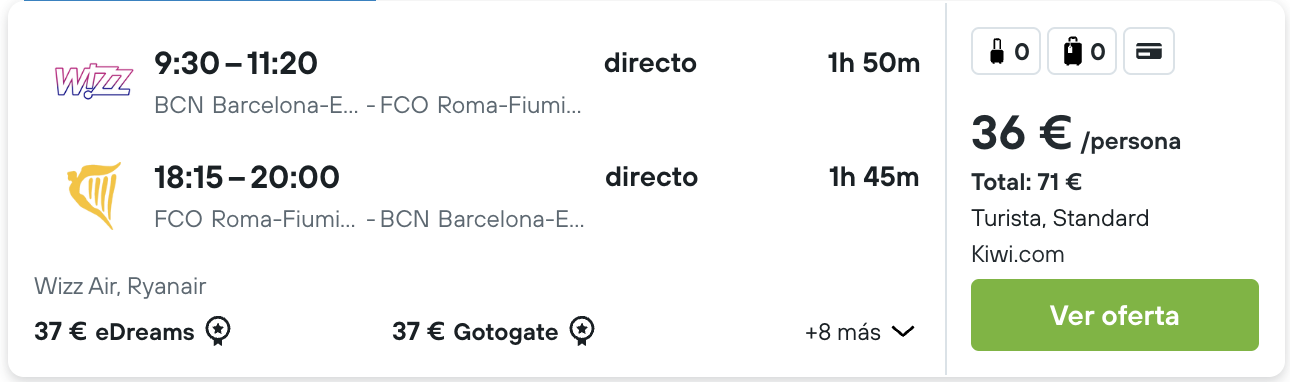Click the outbound directo stops label
This screenshot has width=1290, height=382.
point(650,63)
